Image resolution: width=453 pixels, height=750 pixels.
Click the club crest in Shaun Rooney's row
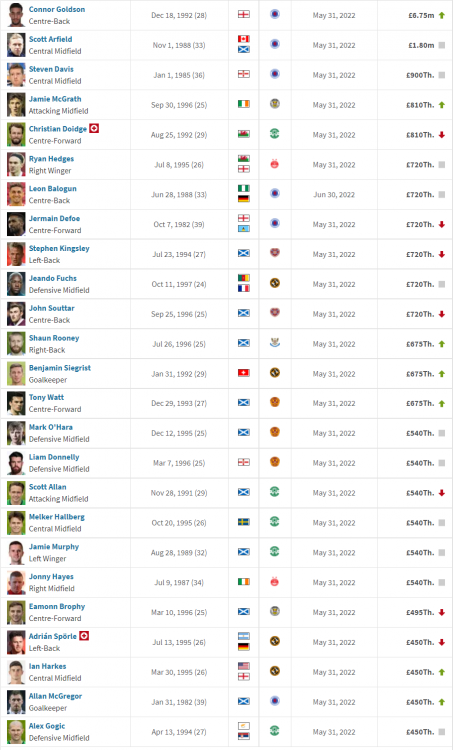pos(275,343)
